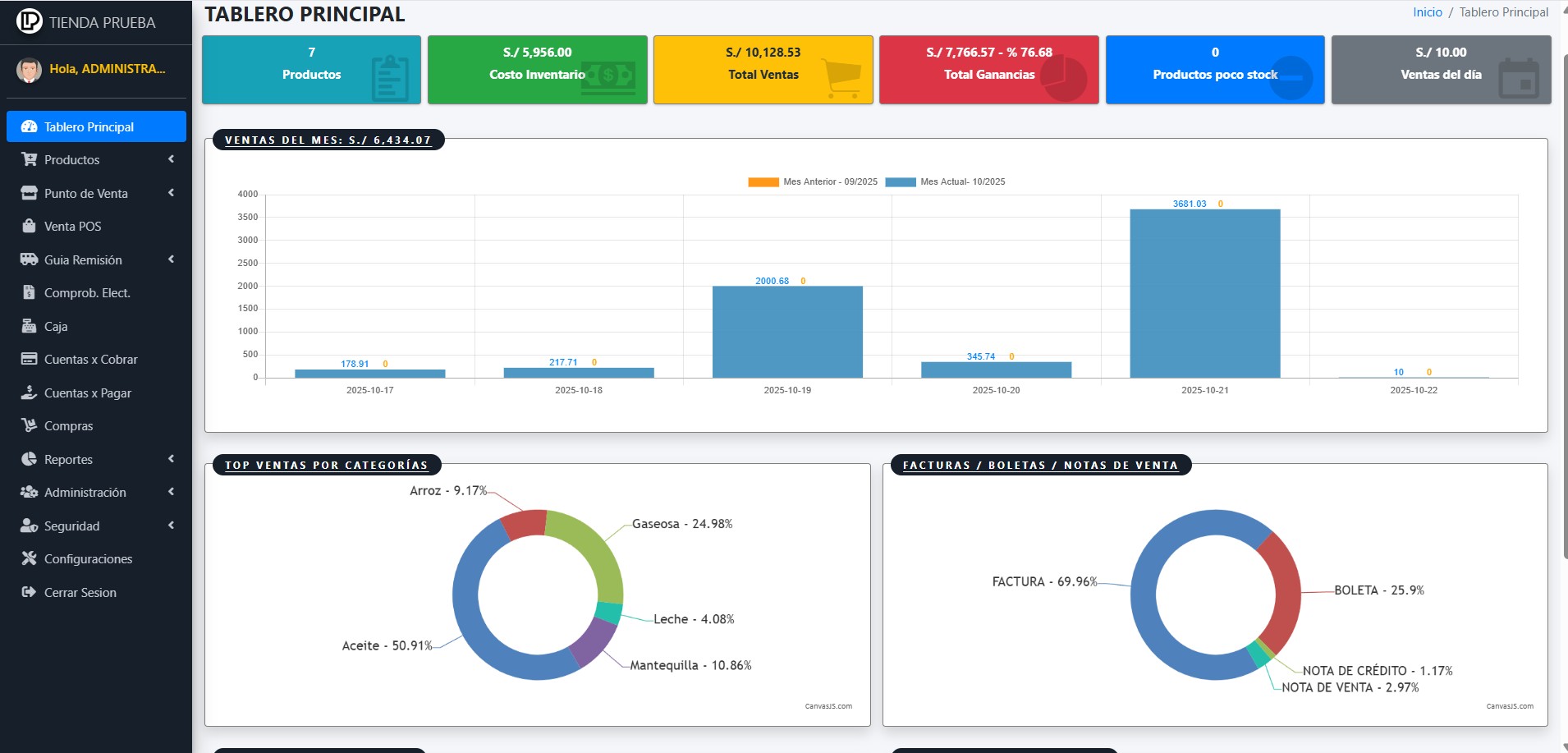Click the Cuentas x Pagar hand icon
This screenshot has height=753, width=1568.
pos(29,393)
